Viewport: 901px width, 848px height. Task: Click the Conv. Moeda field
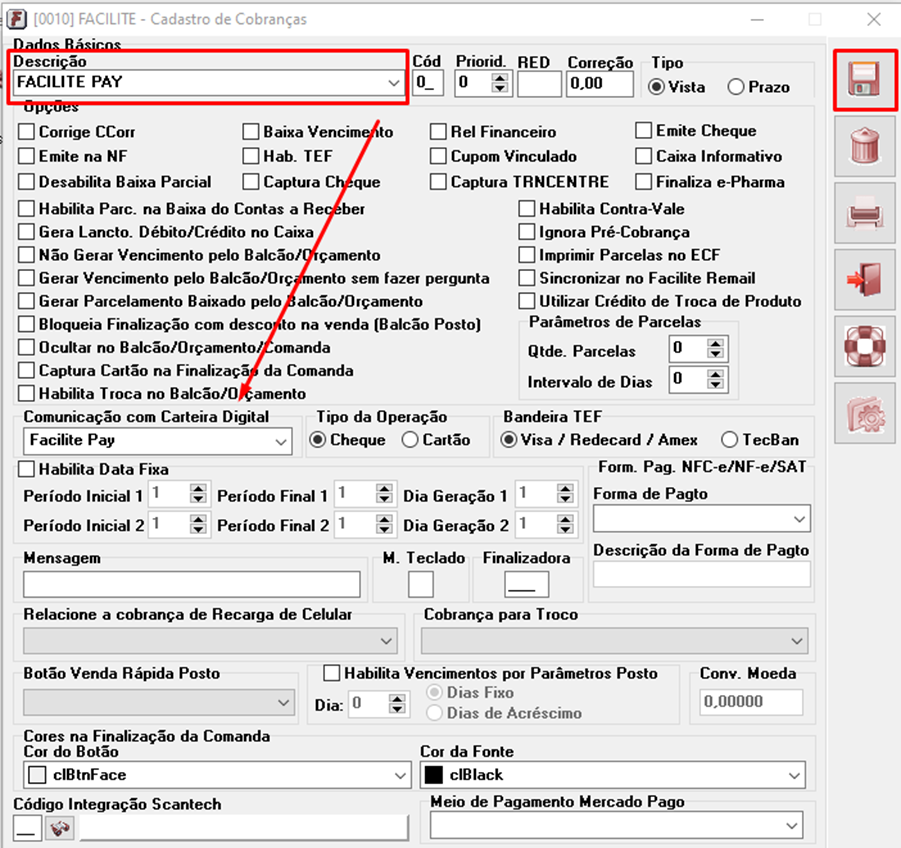[751, 701]
